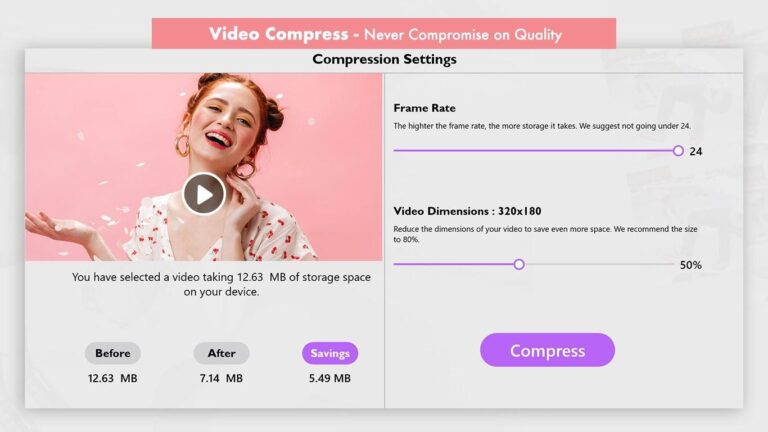
Task: Click the Frame Rate heading
Action: [425, 108]
